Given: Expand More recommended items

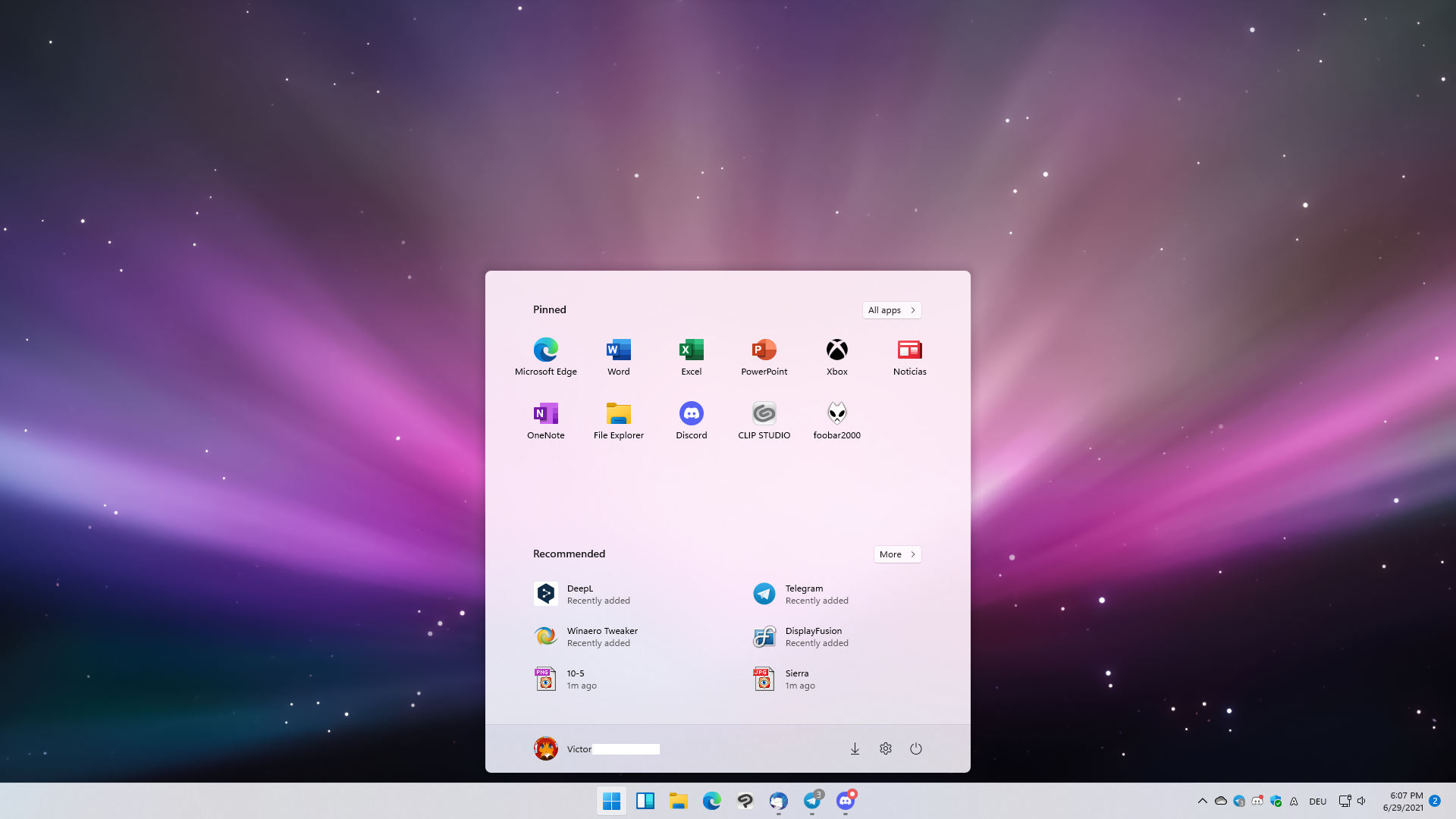Looking at the screenshot, I should (896, 553).
